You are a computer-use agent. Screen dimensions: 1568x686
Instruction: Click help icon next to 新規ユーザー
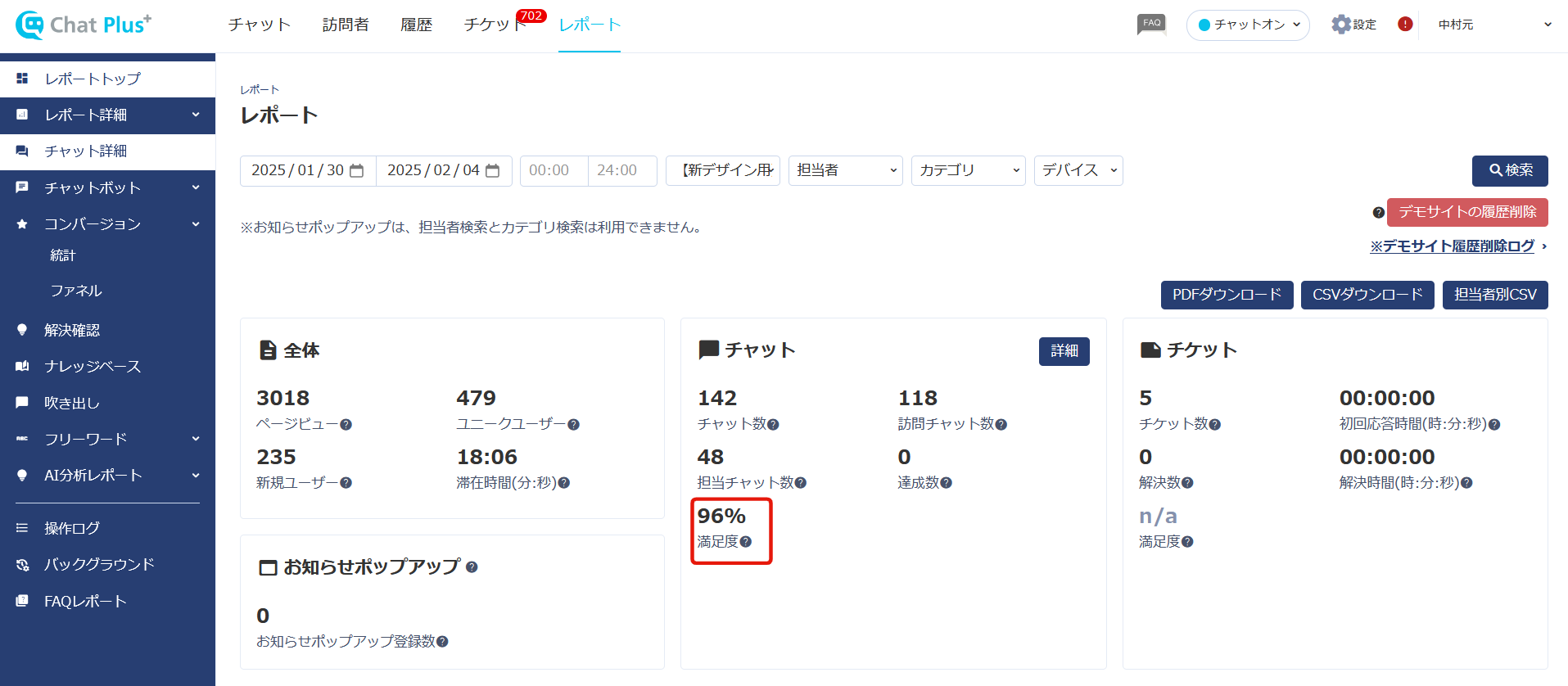point(346,483)
